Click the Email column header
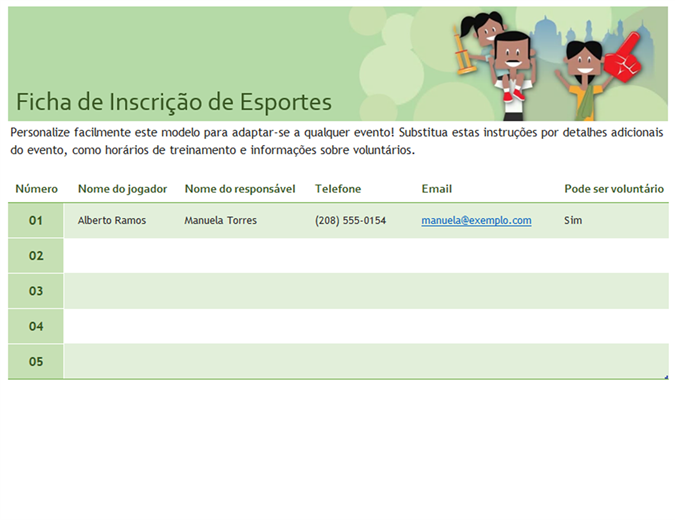This screenshot has height=520, width=675. pos(437,189)
